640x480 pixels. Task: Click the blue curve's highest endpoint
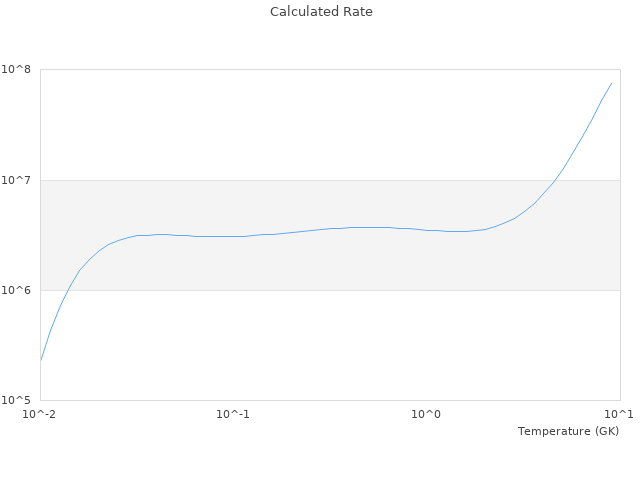click(611, 83)
